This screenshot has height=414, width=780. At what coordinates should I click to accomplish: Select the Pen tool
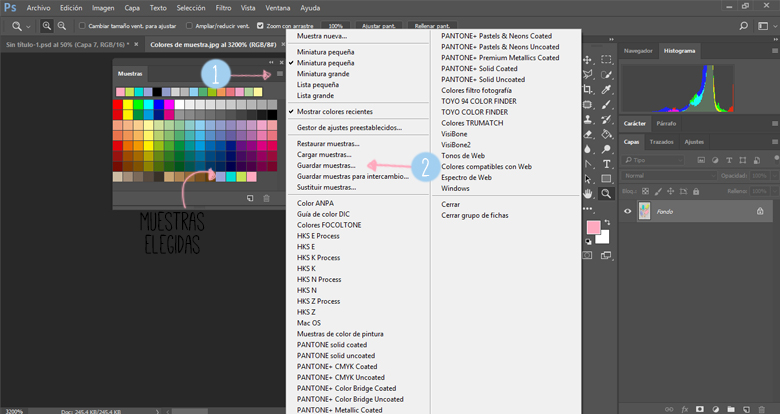pyautogui.click(x=587, y=164)
